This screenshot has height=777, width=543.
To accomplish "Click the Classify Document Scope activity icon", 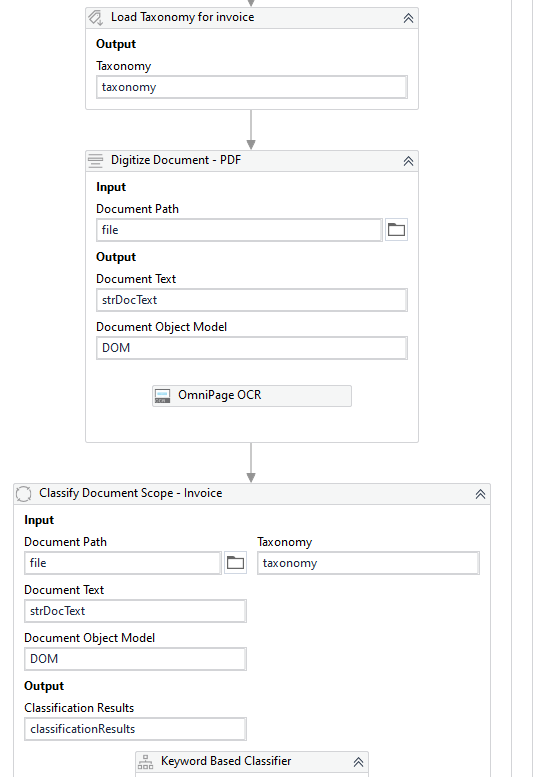I will 23,494.
